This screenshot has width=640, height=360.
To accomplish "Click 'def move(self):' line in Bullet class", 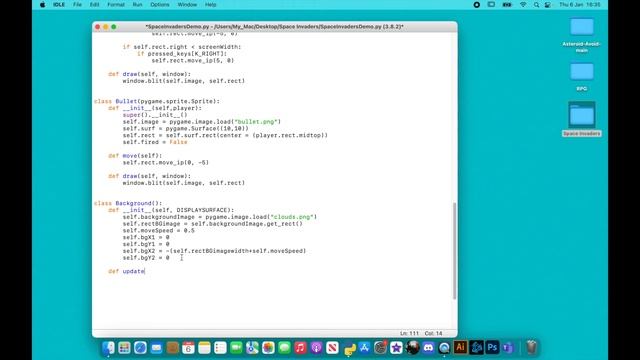I will (x=135, y=156).
